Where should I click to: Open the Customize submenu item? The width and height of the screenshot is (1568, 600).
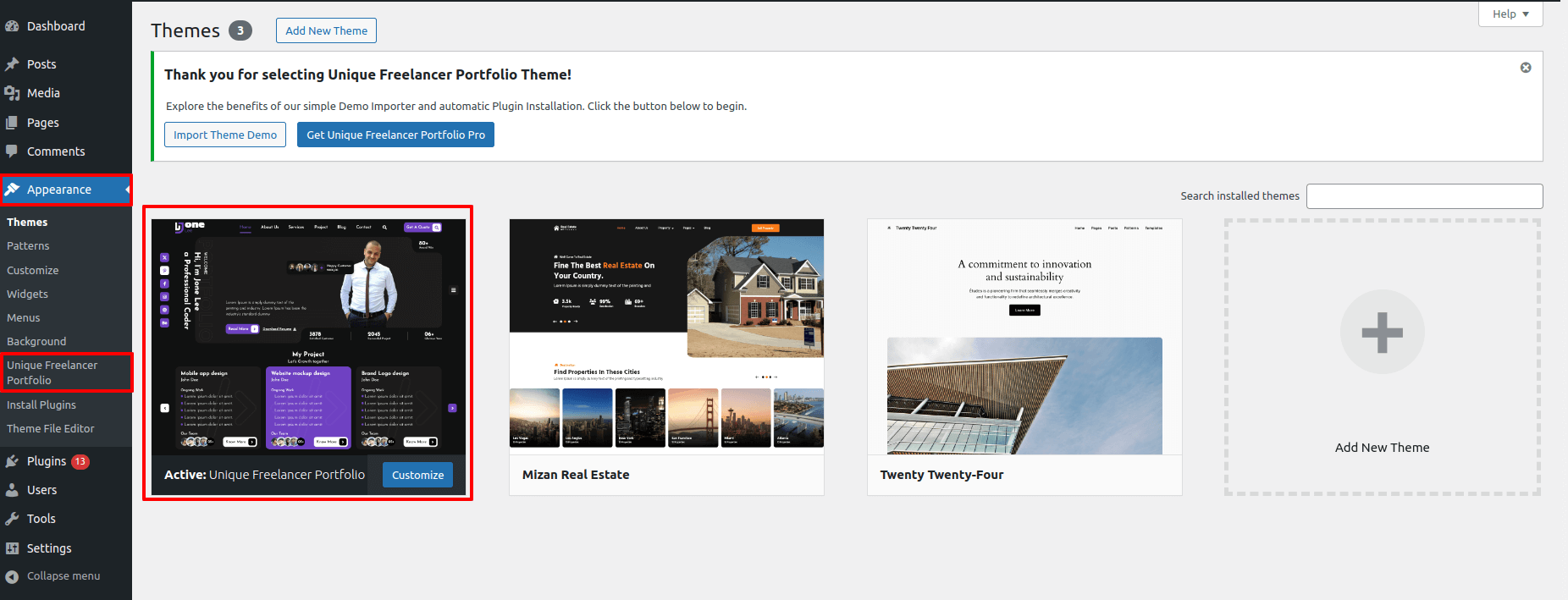coord(33,271)
